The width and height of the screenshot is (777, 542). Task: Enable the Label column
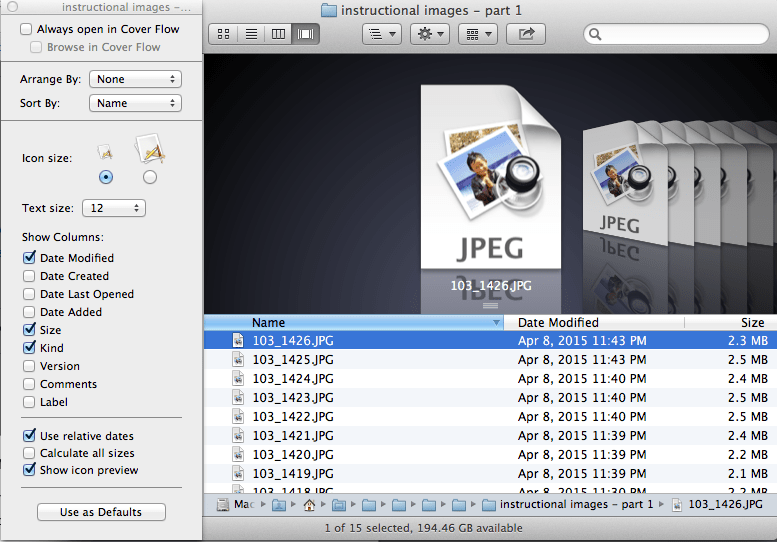point(29,402)
